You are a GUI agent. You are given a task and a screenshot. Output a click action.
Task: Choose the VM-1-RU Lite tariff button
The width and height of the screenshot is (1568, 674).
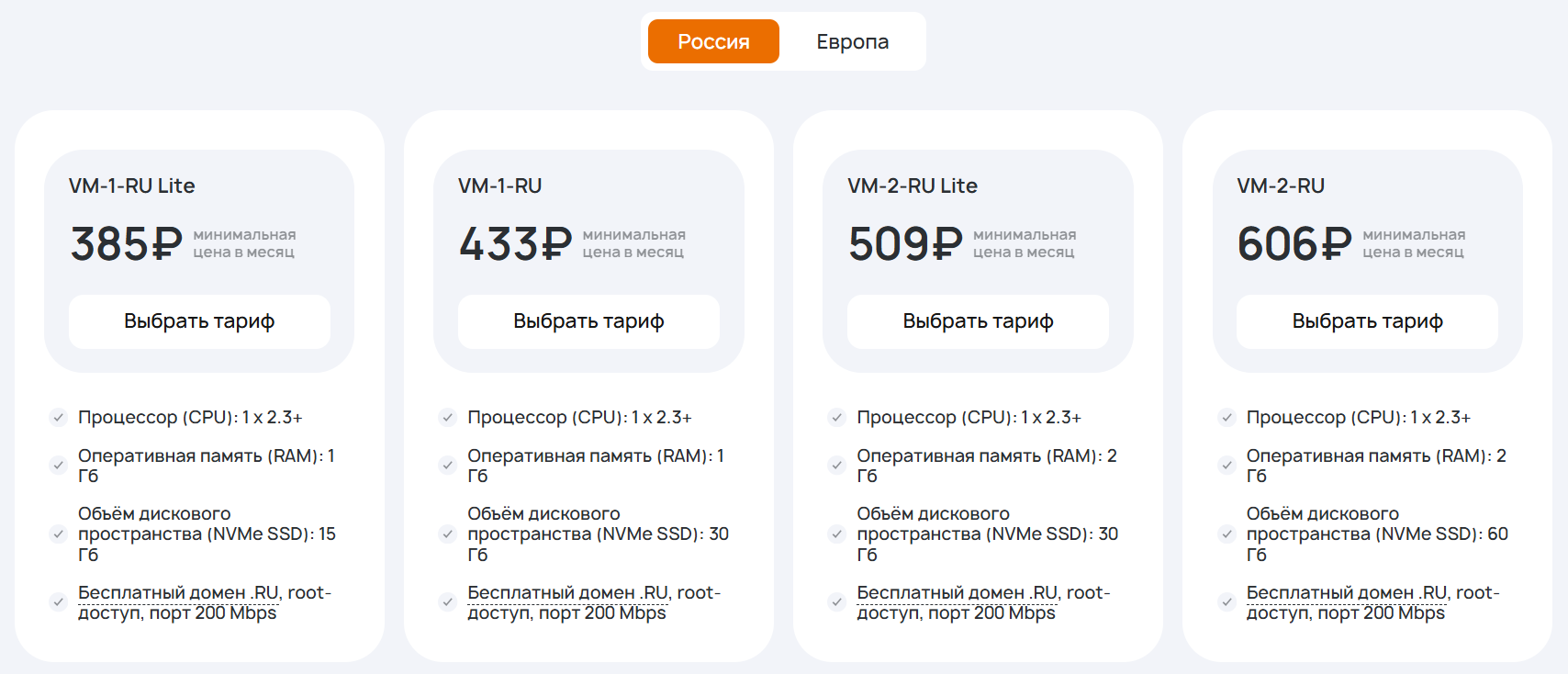(199, 321)
